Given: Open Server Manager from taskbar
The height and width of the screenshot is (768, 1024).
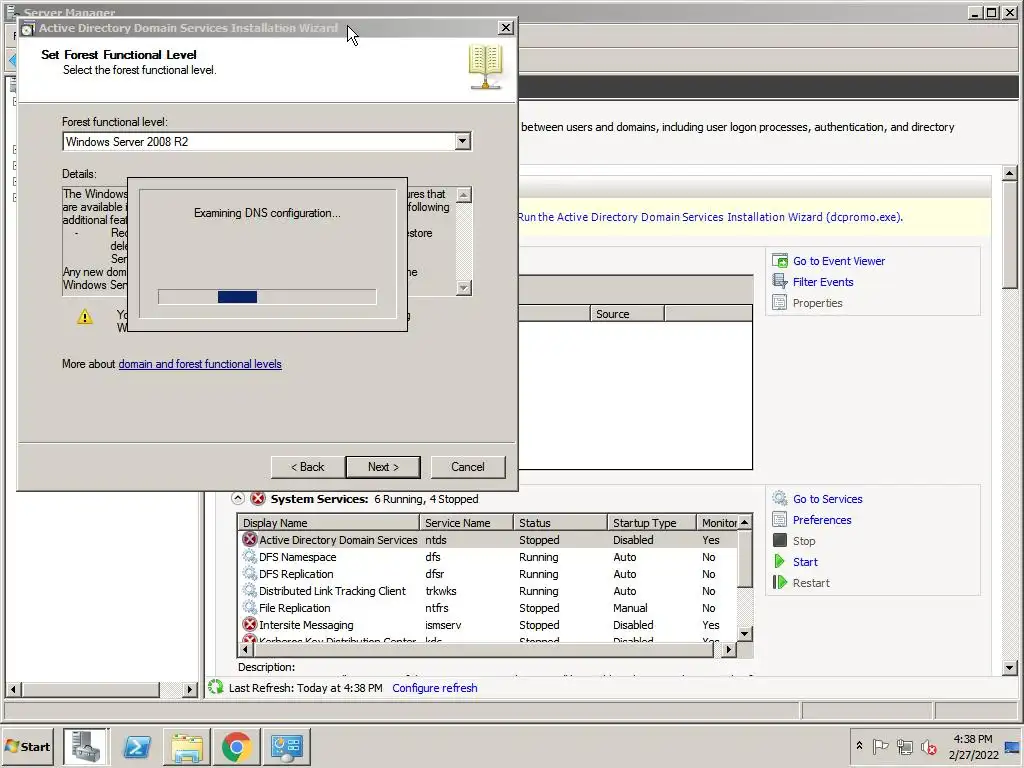Looking at the screenshot, I should point(86,746).
